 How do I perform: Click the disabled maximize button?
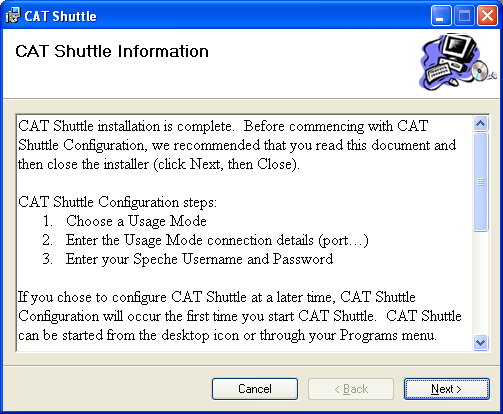point(464,16)
